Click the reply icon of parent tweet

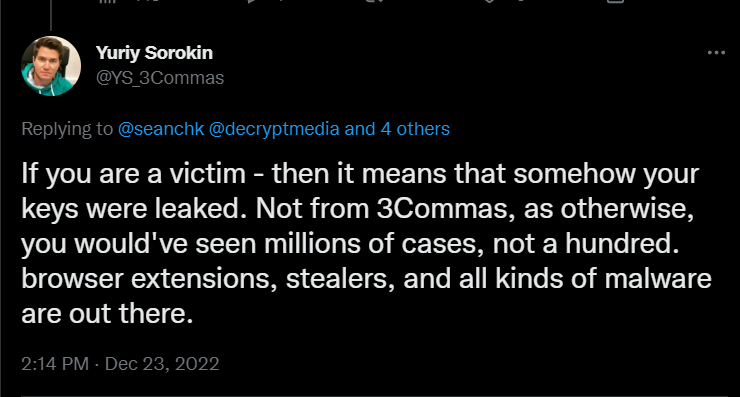tap(252, 1)
